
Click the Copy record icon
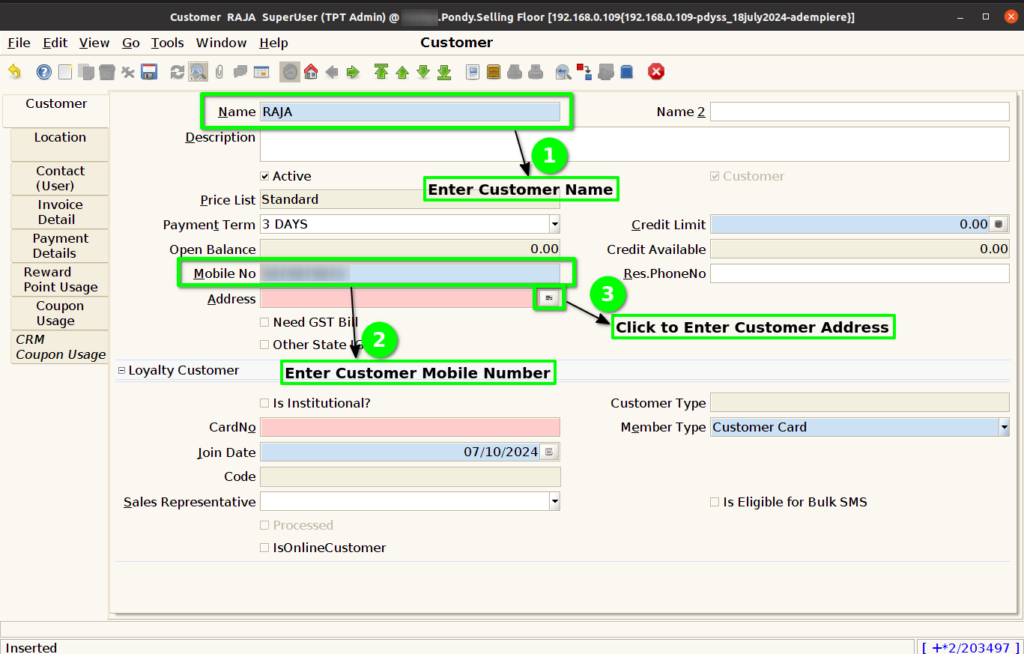(x=86, y=72)
